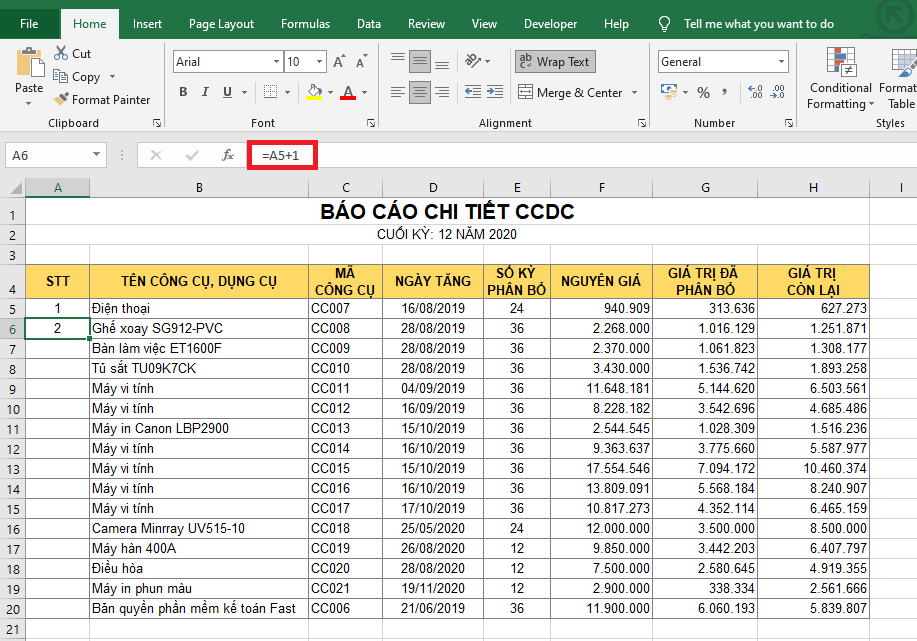This screenshot has width=917, height=641.
Task: Open the Formulas ribbon tab
Action: click(x=305, y=24)
